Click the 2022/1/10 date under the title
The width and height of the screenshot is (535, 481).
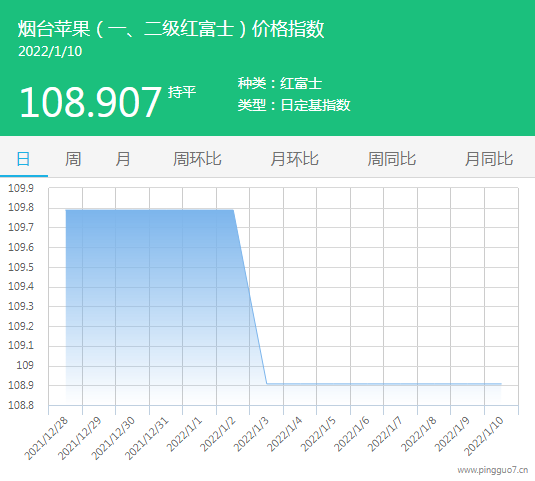click(50, 52)
